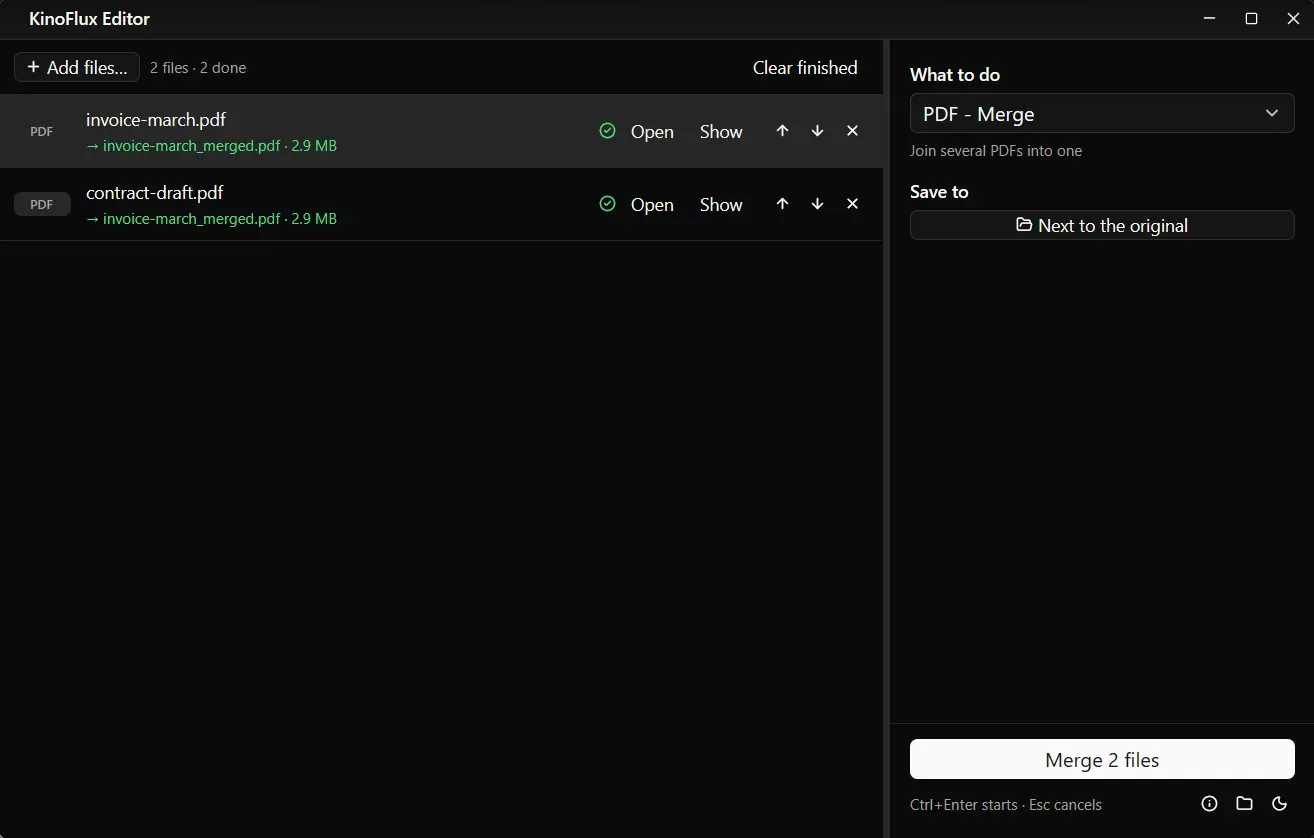Screen dimensions: 1314x838
Task: Move invoice-march.pdf down in the list
Action: click(x=817, y=131)
